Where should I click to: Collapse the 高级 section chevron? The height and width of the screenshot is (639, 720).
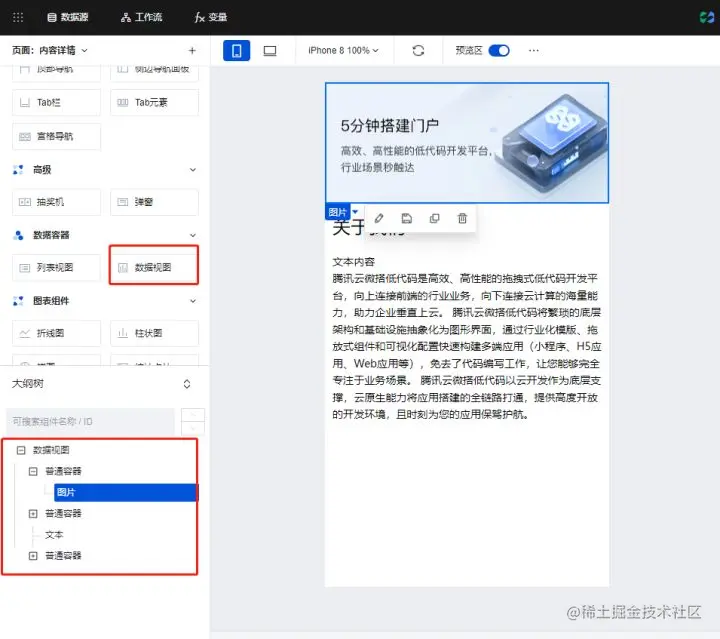click(193, 170)
